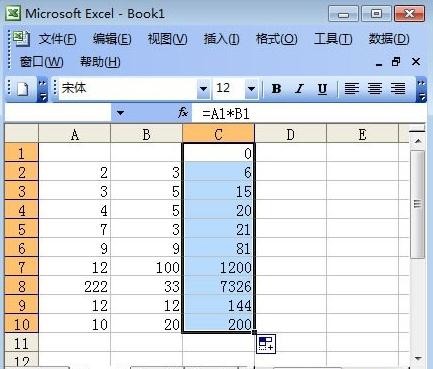This screenshot has height=369, width=433.
Task: Open the Name Box dropdown arrow
Action: click(x=120, y=113)
